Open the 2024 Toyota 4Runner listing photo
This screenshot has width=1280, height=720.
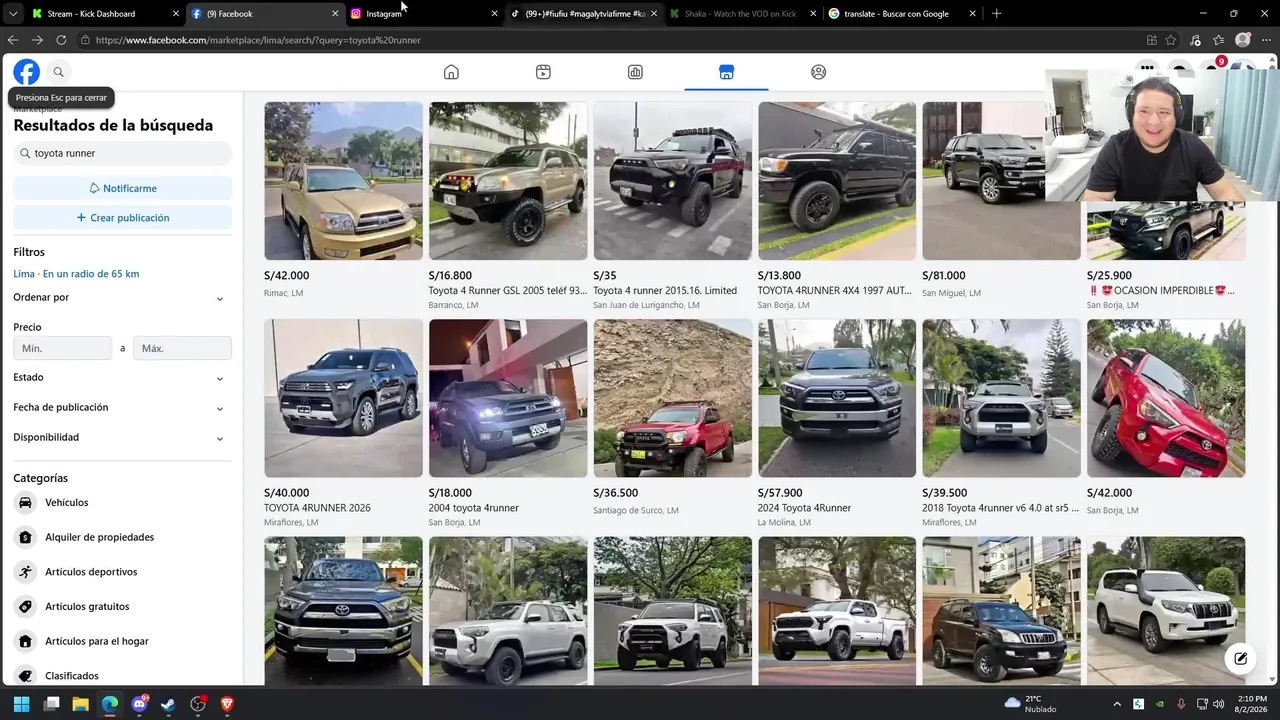pyautogui.click(x=837, y=398)
